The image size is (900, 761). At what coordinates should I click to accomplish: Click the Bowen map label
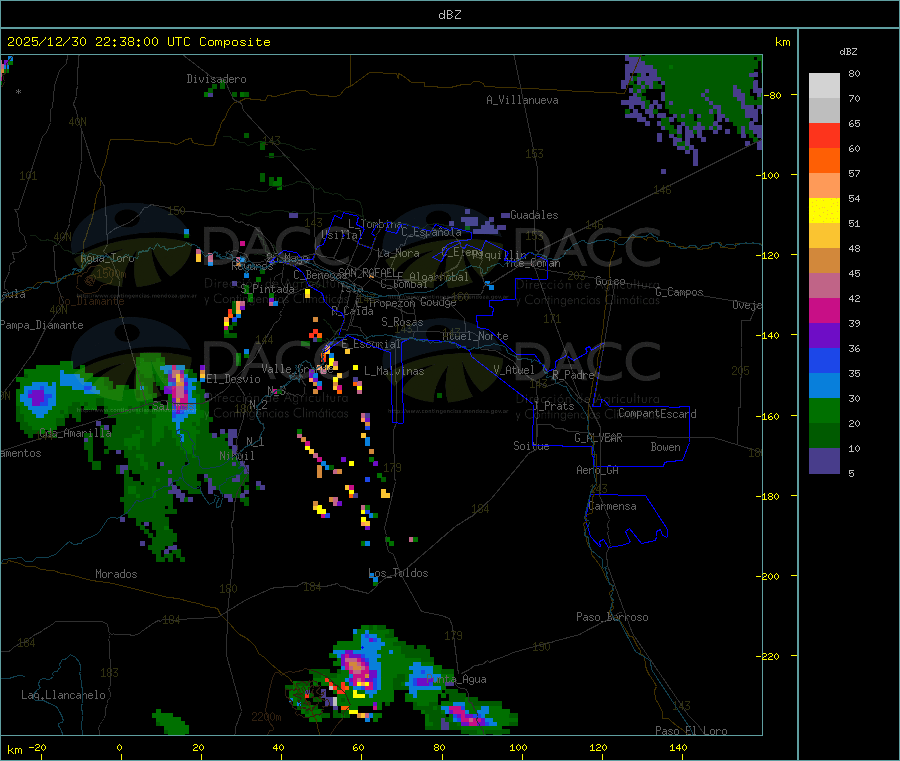point(665,447)
